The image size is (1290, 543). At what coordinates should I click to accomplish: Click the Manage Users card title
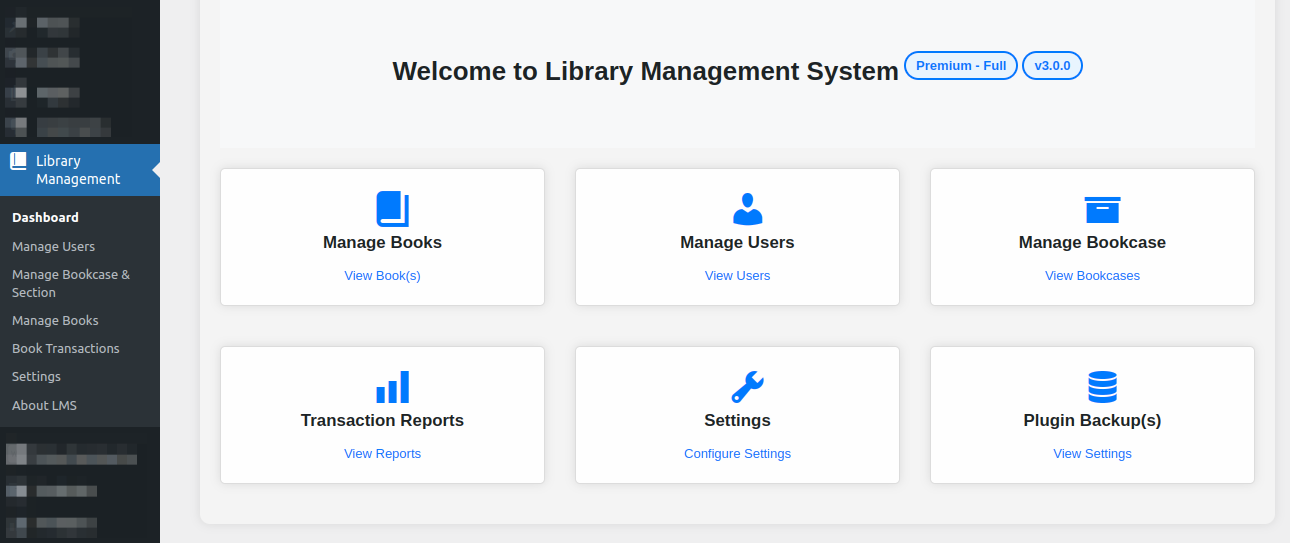737,243
